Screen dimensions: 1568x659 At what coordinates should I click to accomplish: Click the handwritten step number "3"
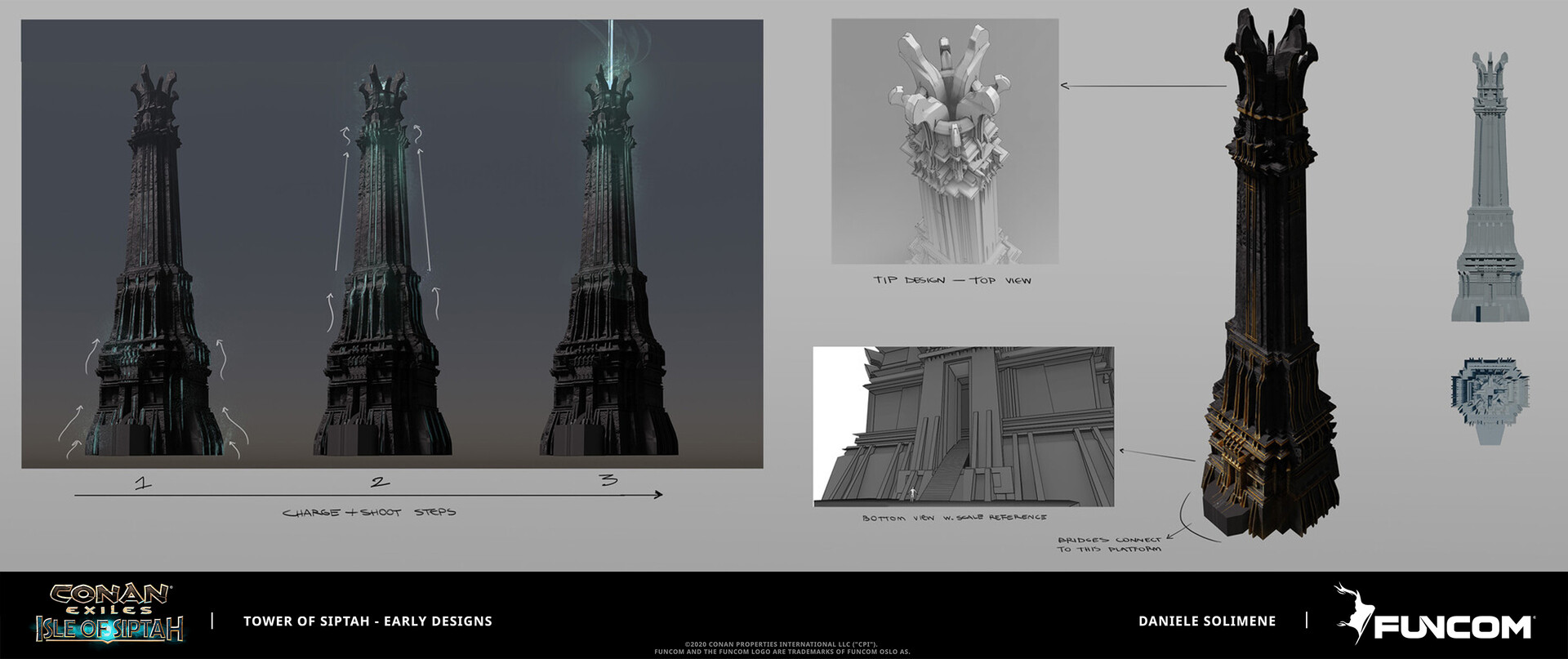click(x=608, y=479)
